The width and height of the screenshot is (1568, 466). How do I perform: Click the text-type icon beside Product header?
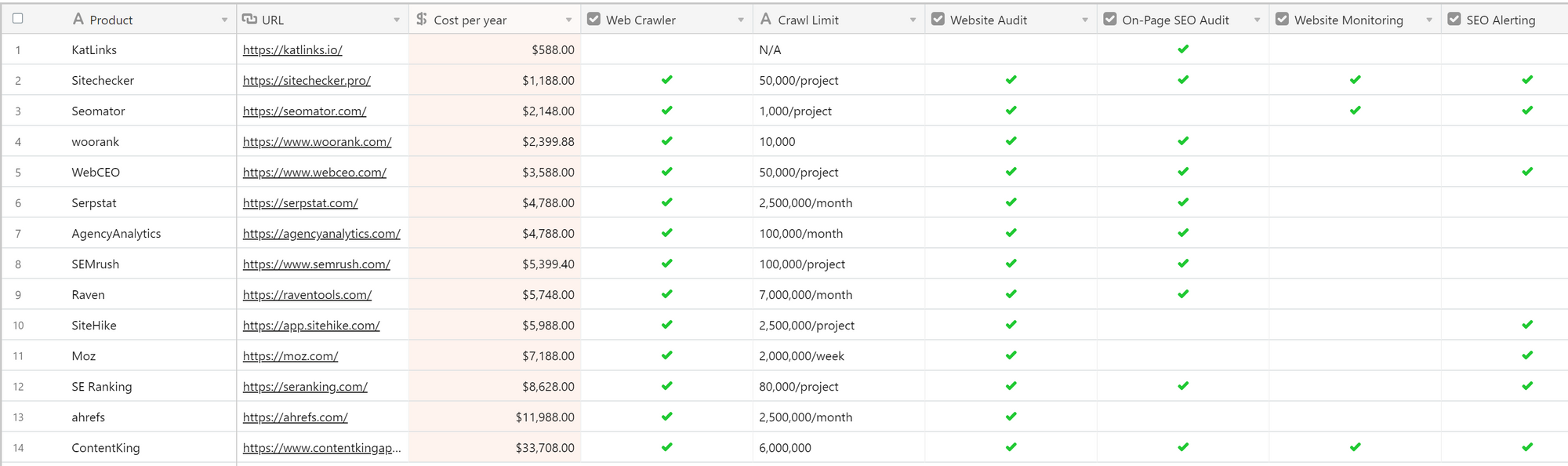[78, 19]
